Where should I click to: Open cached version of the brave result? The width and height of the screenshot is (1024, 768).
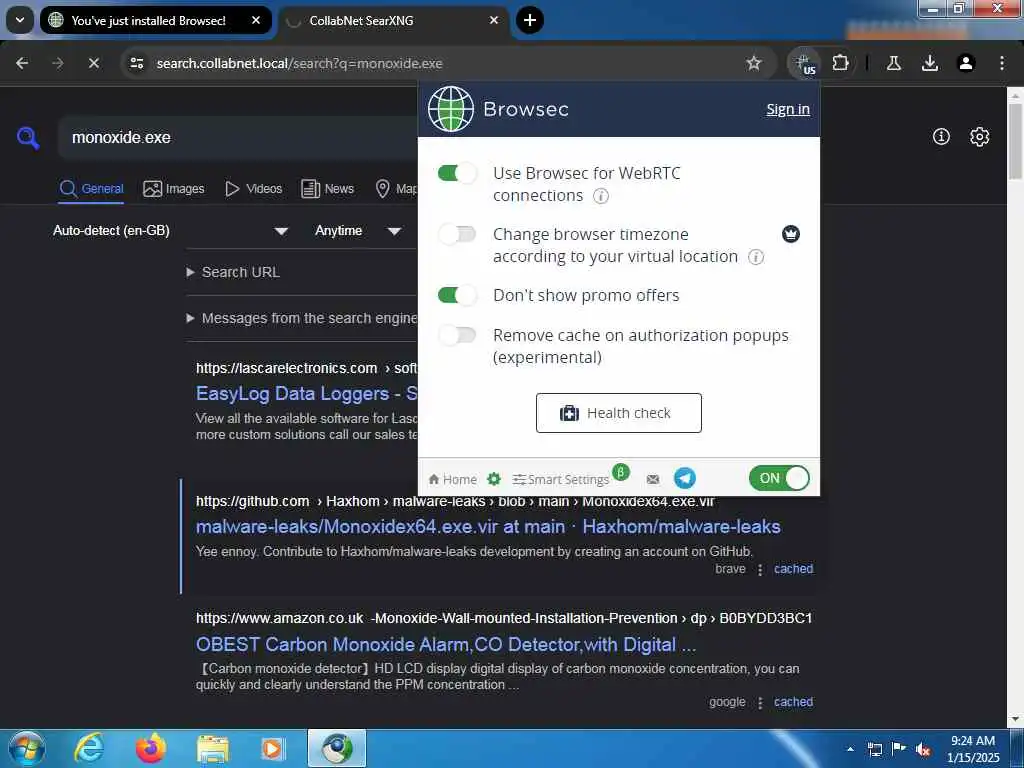point(793,569)
